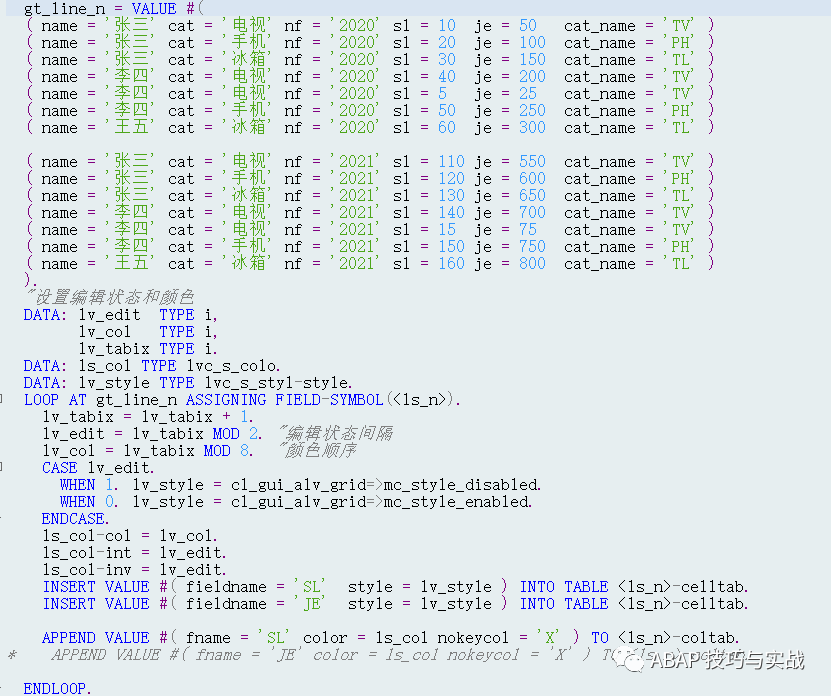Click je value 550 in the 2021 rows

tap(532, 161)
